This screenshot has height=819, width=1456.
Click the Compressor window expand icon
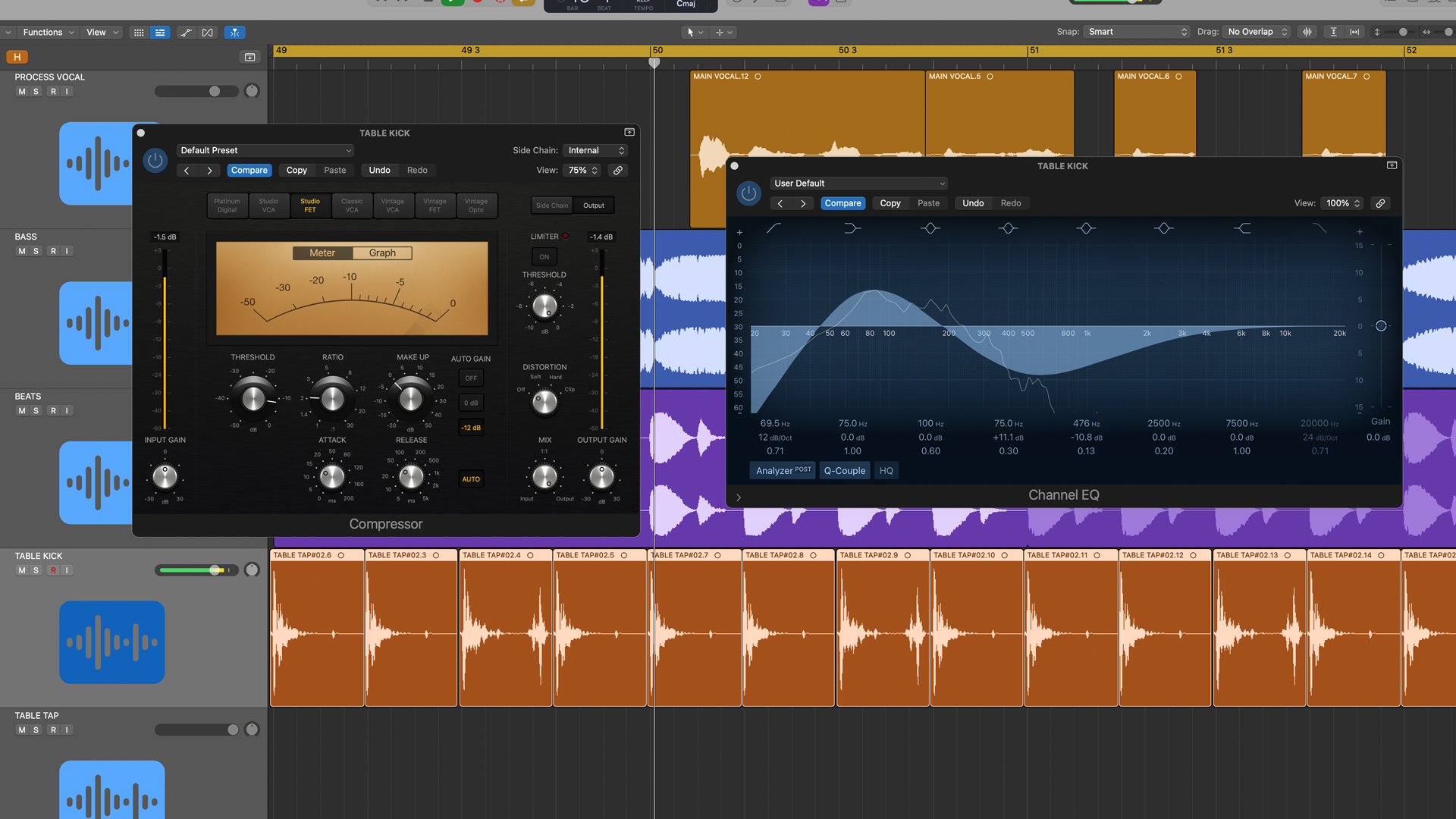pos(629,133)
